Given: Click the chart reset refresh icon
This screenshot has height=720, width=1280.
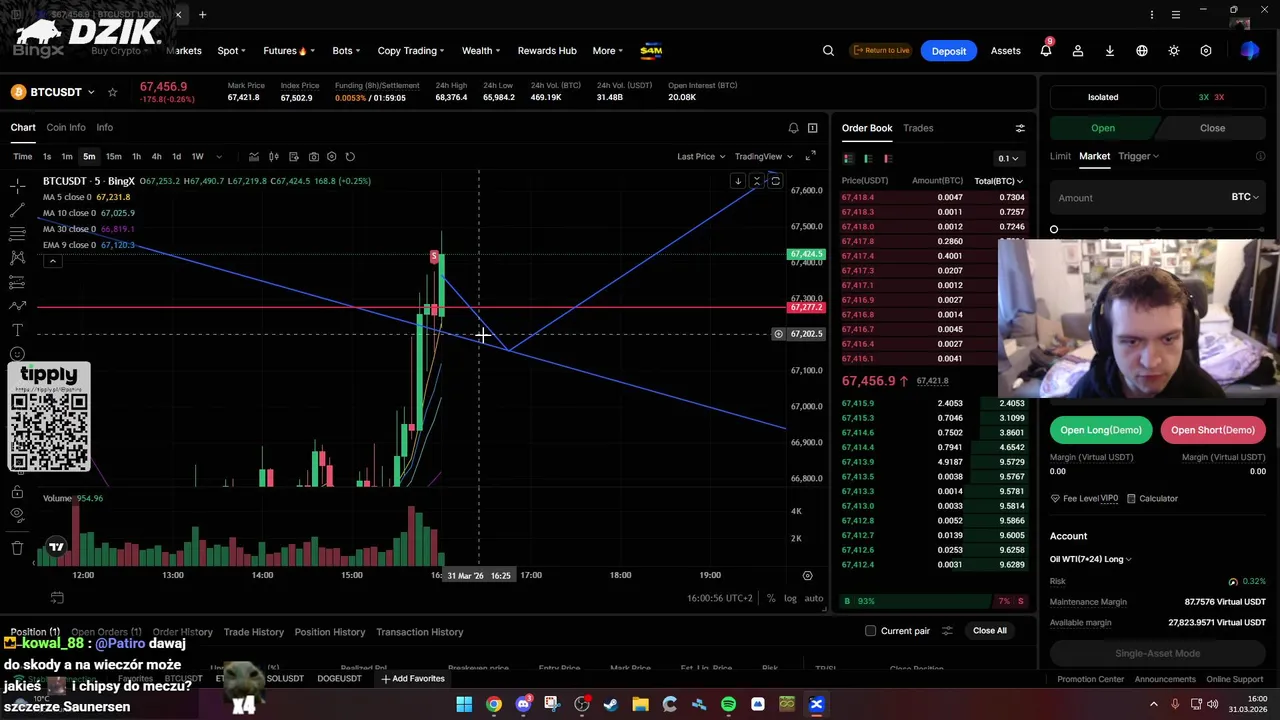Looking at the screenshot, I should pyautogui.click(x=350, y=156).
